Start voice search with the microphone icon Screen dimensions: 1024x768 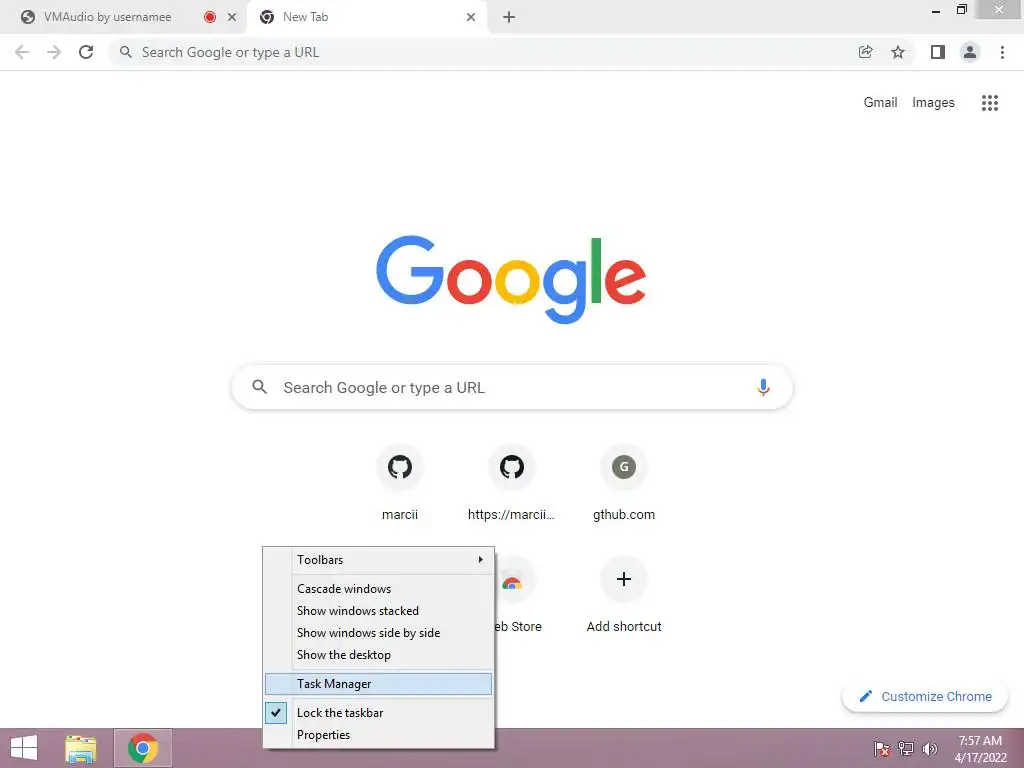click(x=763, y=387)
